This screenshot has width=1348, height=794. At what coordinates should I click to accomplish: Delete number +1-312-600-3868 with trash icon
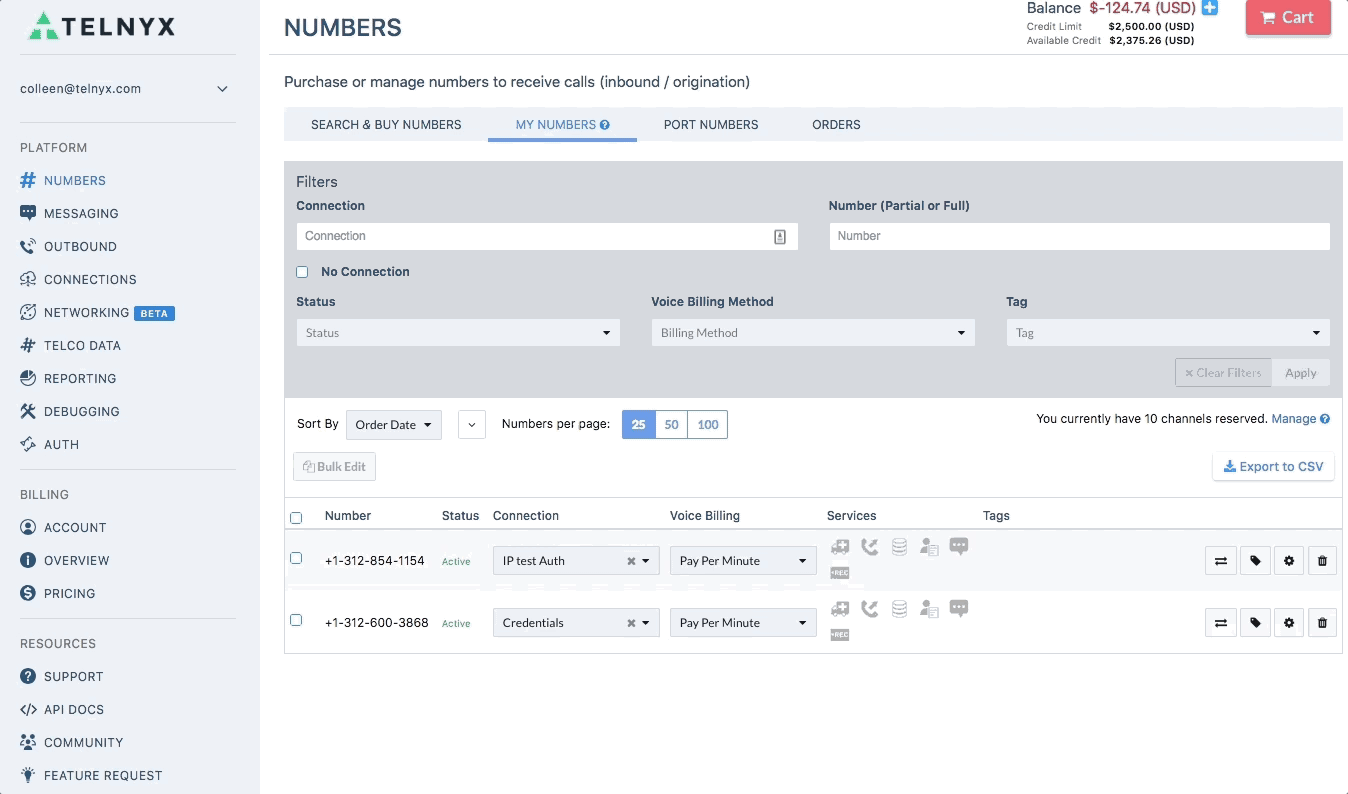1322,623
